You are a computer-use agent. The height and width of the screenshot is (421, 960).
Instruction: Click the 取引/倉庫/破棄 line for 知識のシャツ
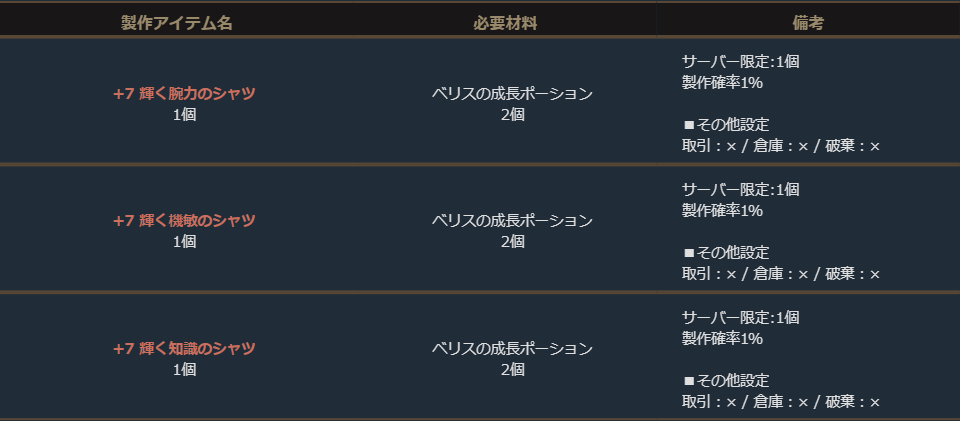click(x=780, y=402)
